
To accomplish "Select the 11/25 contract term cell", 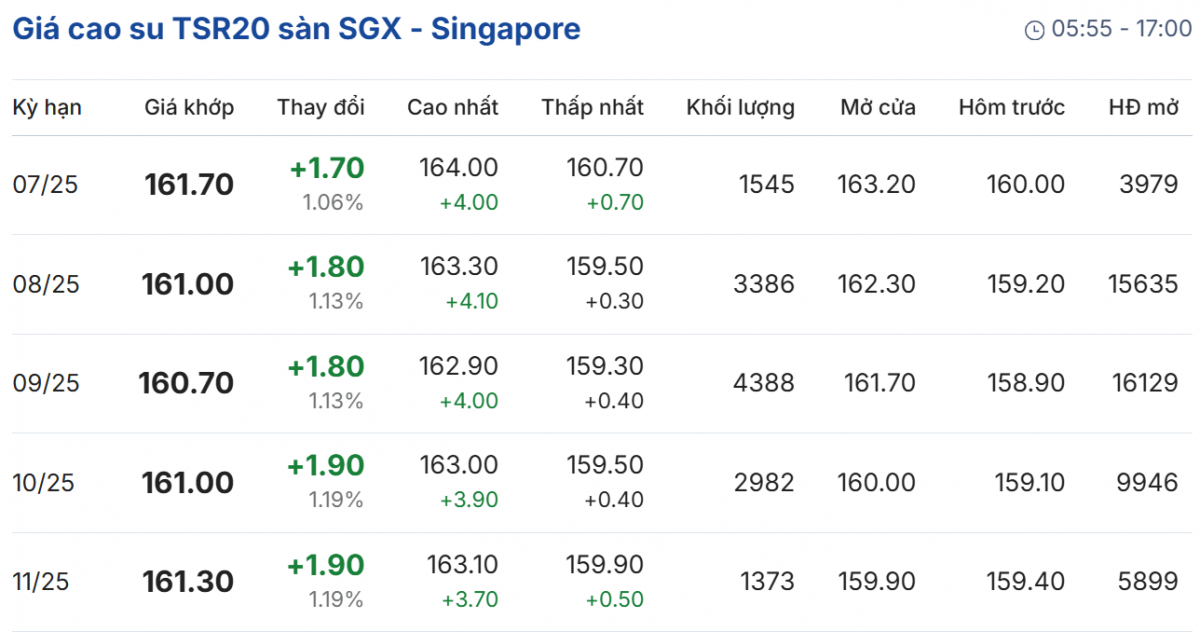I will point(41,582).
